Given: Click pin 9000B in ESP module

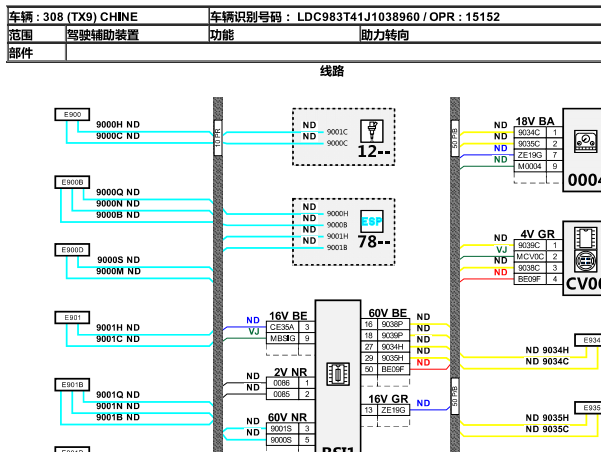Looking at the screenshot, I should (337, 225).
